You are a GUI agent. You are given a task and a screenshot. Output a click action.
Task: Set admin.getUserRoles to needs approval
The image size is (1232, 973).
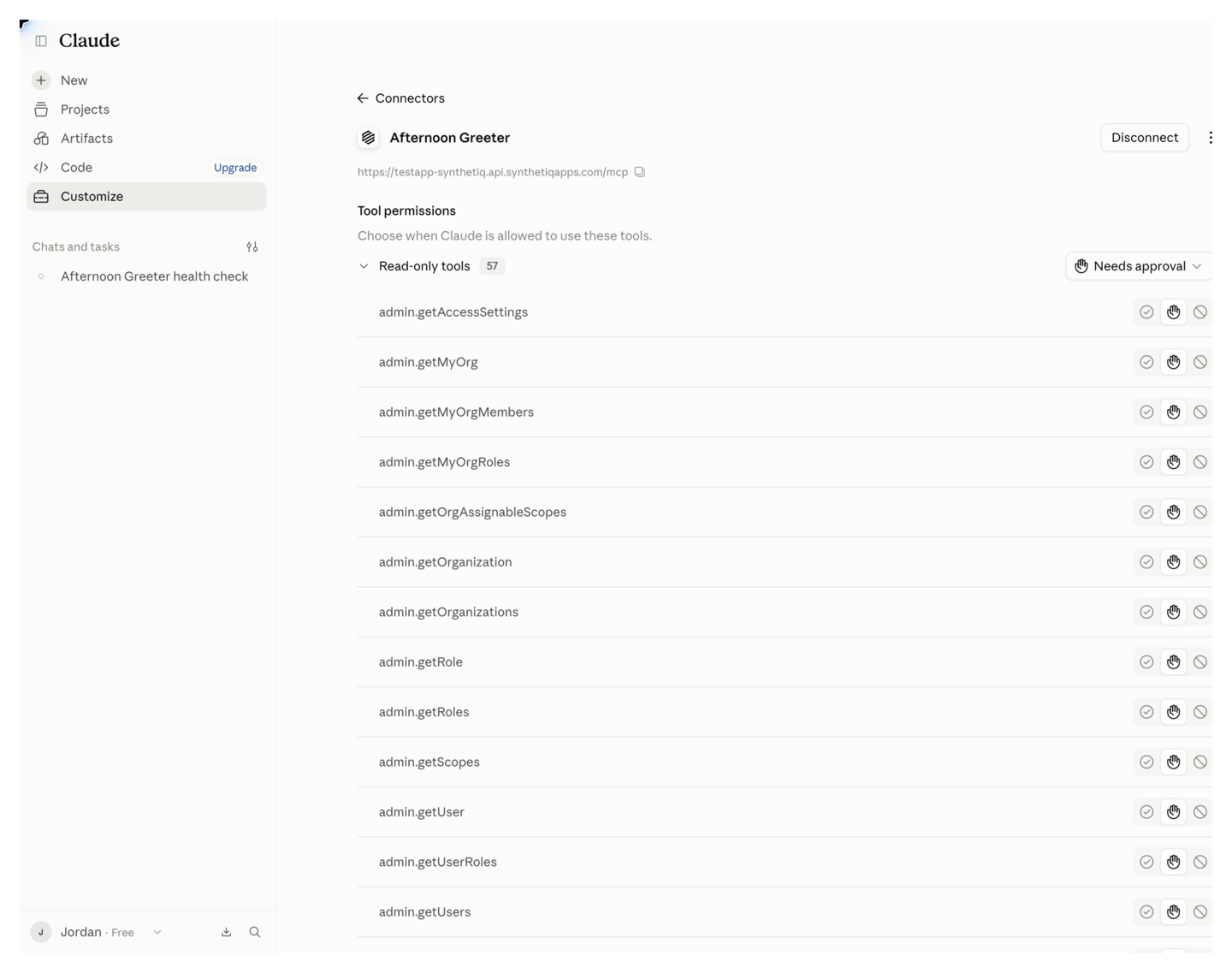point(1174,862)
